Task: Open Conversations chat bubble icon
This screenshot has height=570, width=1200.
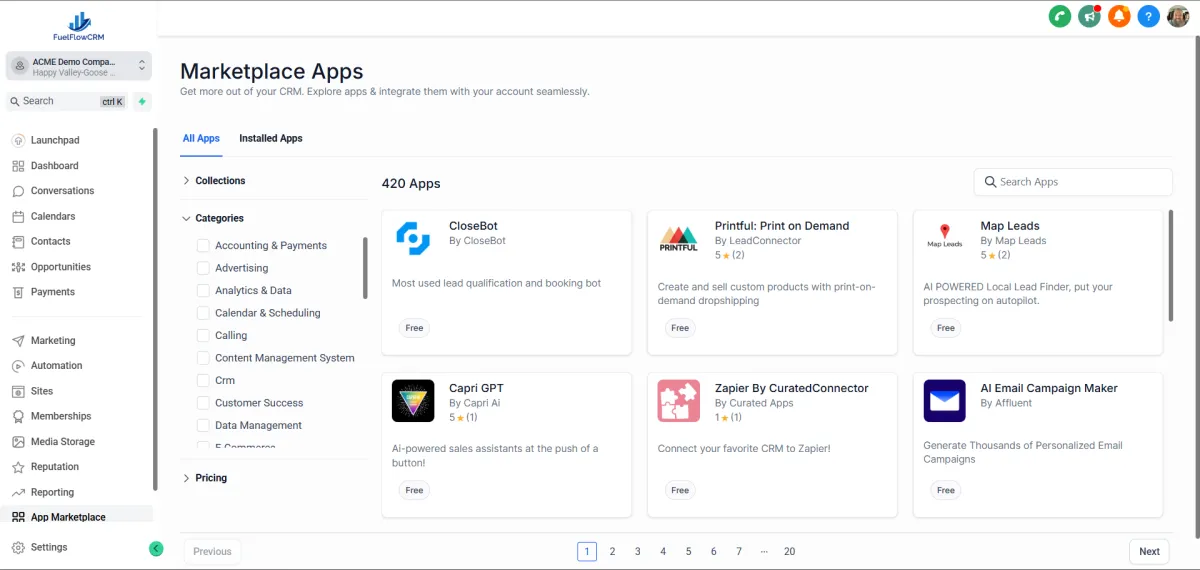Action: point(18,191)
